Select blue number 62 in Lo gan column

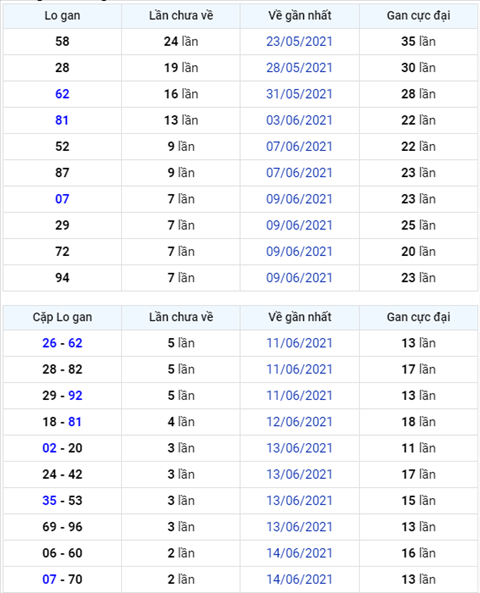[x=62, y=94]
